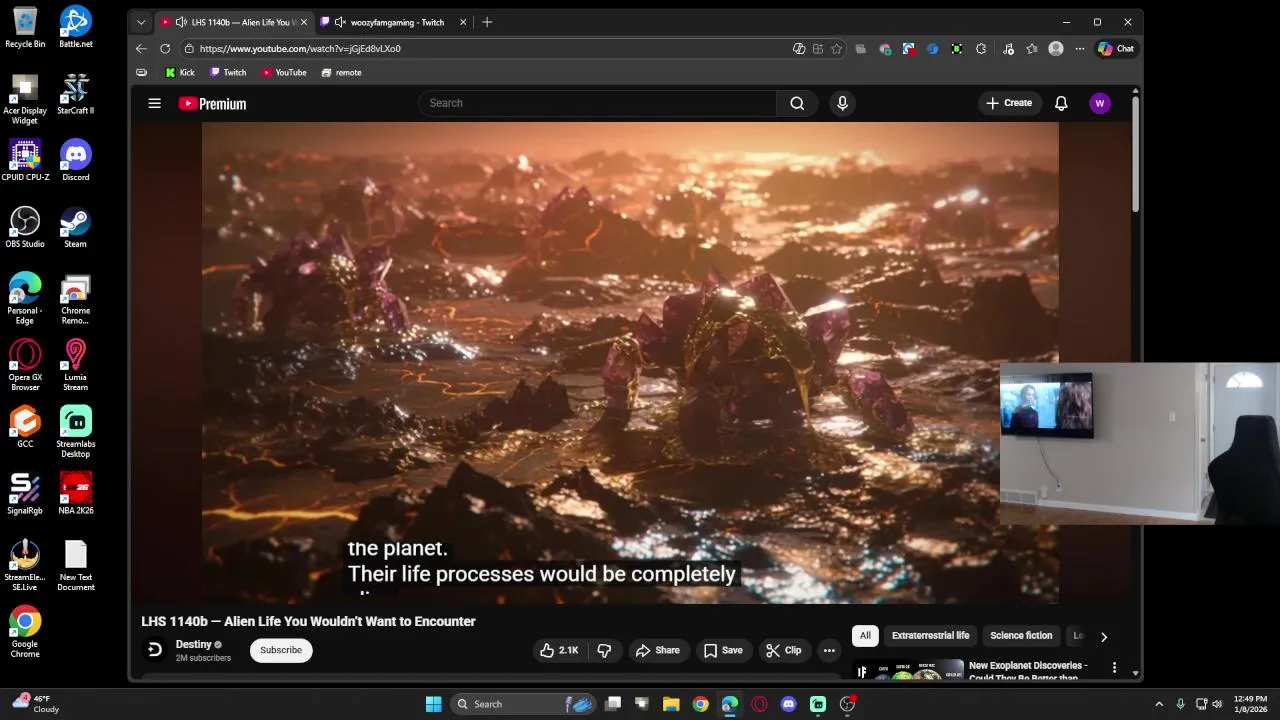Open the weather widget 46°F Cloudy

click(x=35, y=704)
